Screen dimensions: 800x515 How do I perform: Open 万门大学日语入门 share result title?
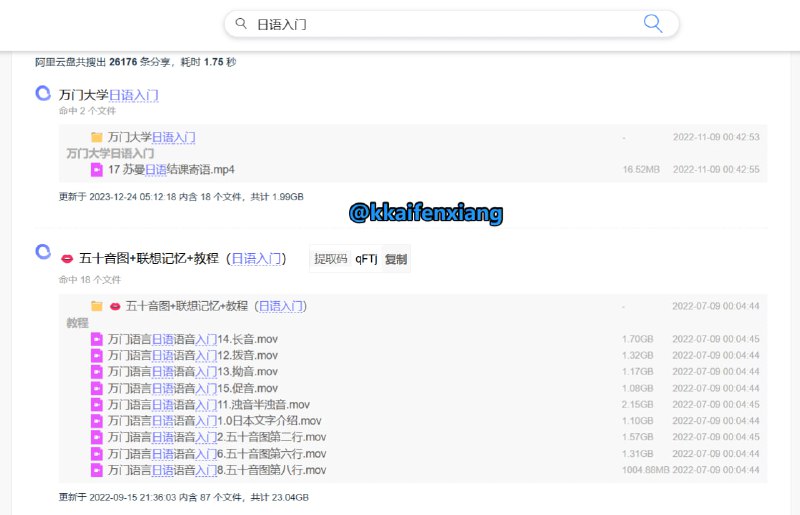pyautogui.click(x=108, y=96)
